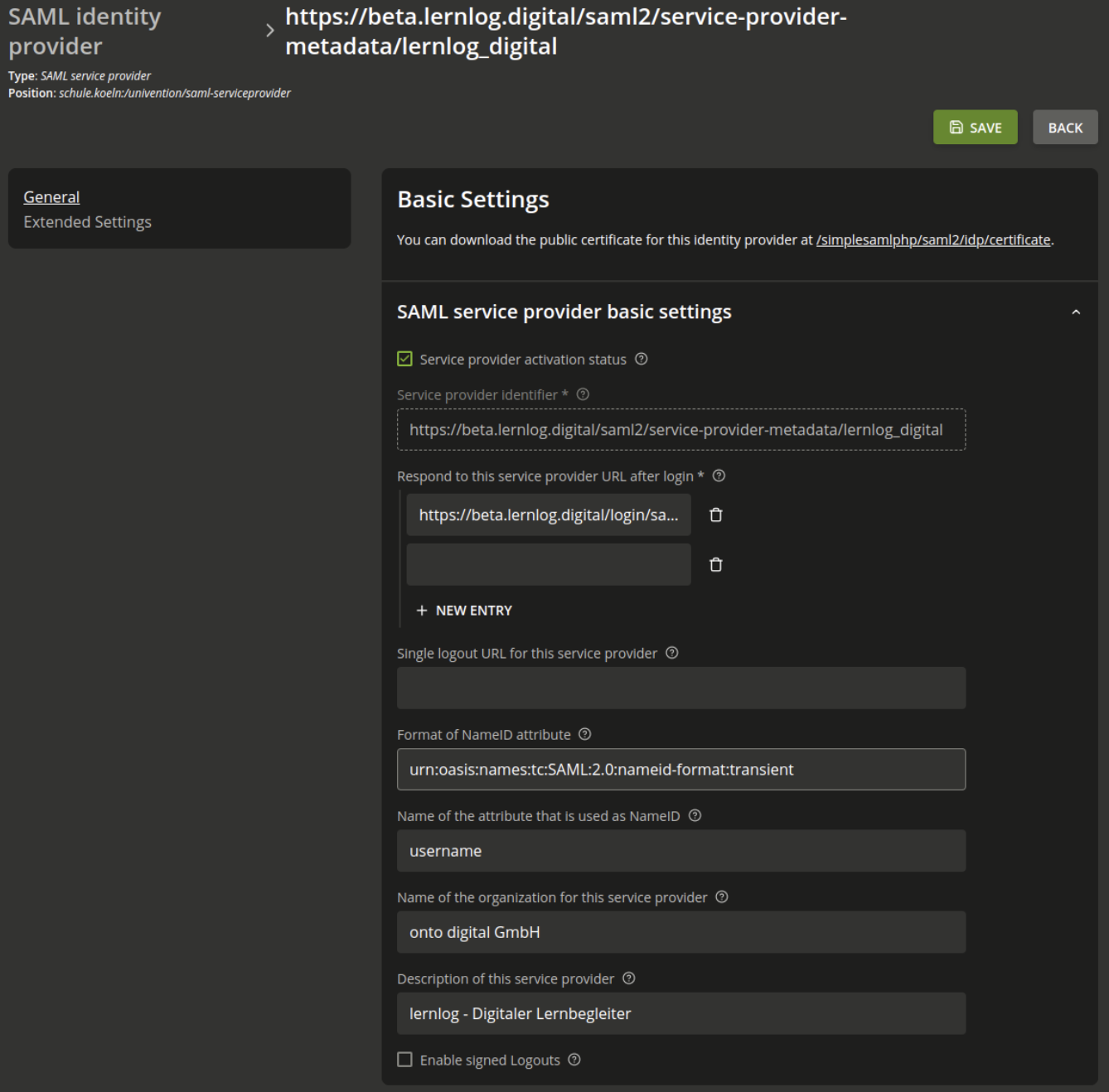The height and width of the screenshot is (1092, 1109).
Task: Click help icon next to Service provider identifier
Action: pos(583,394)
